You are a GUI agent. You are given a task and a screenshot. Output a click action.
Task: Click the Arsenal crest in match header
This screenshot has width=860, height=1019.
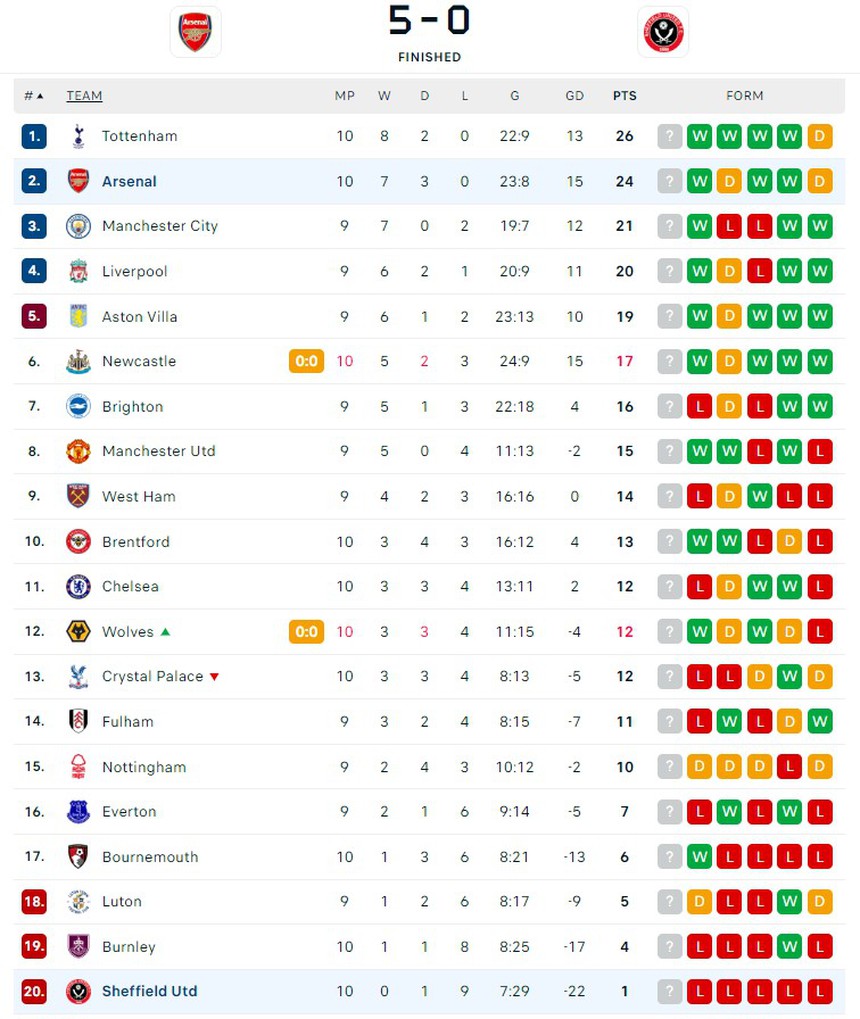click(x=195, y=32)
